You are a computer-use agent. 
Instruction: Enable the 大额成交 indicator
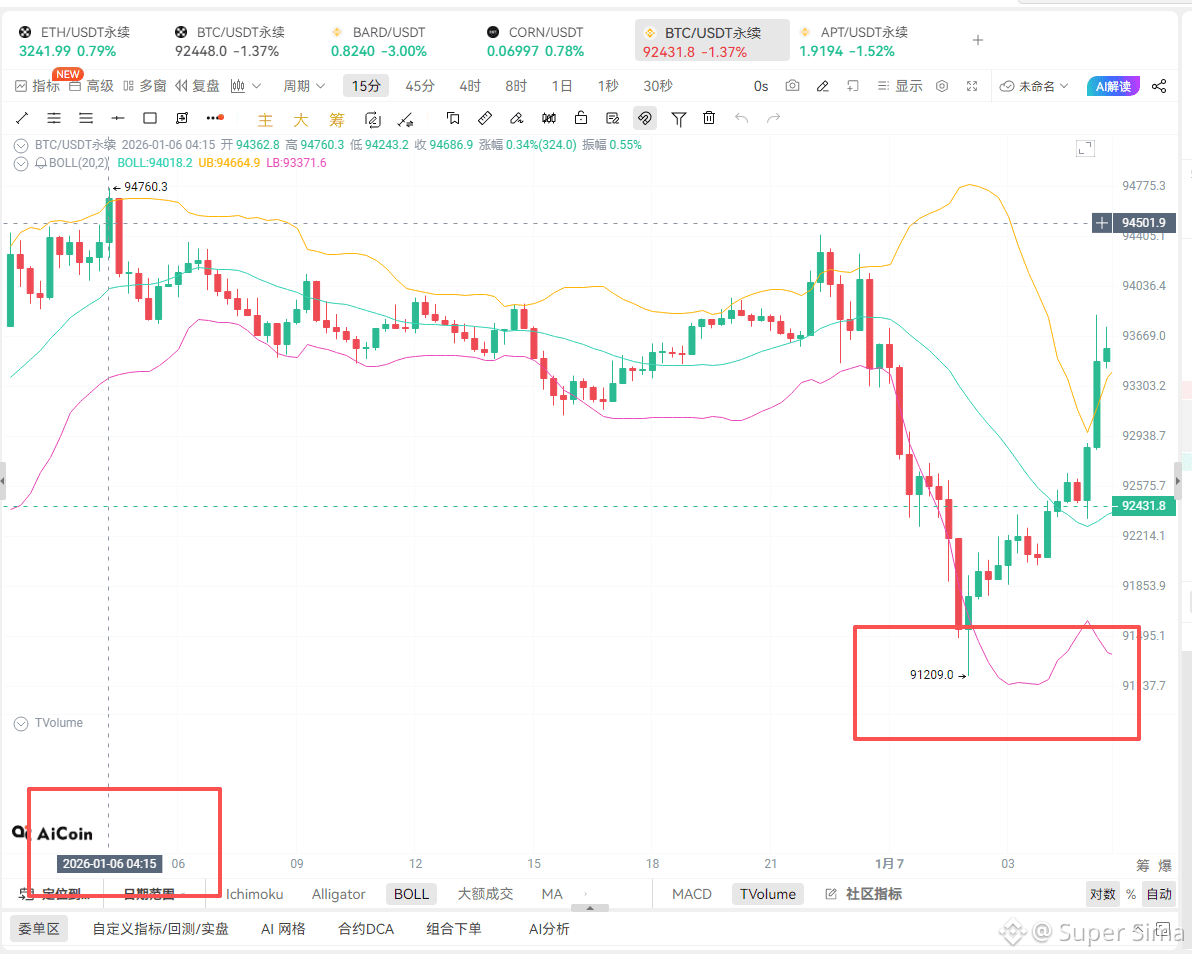(x=485, y=895)
